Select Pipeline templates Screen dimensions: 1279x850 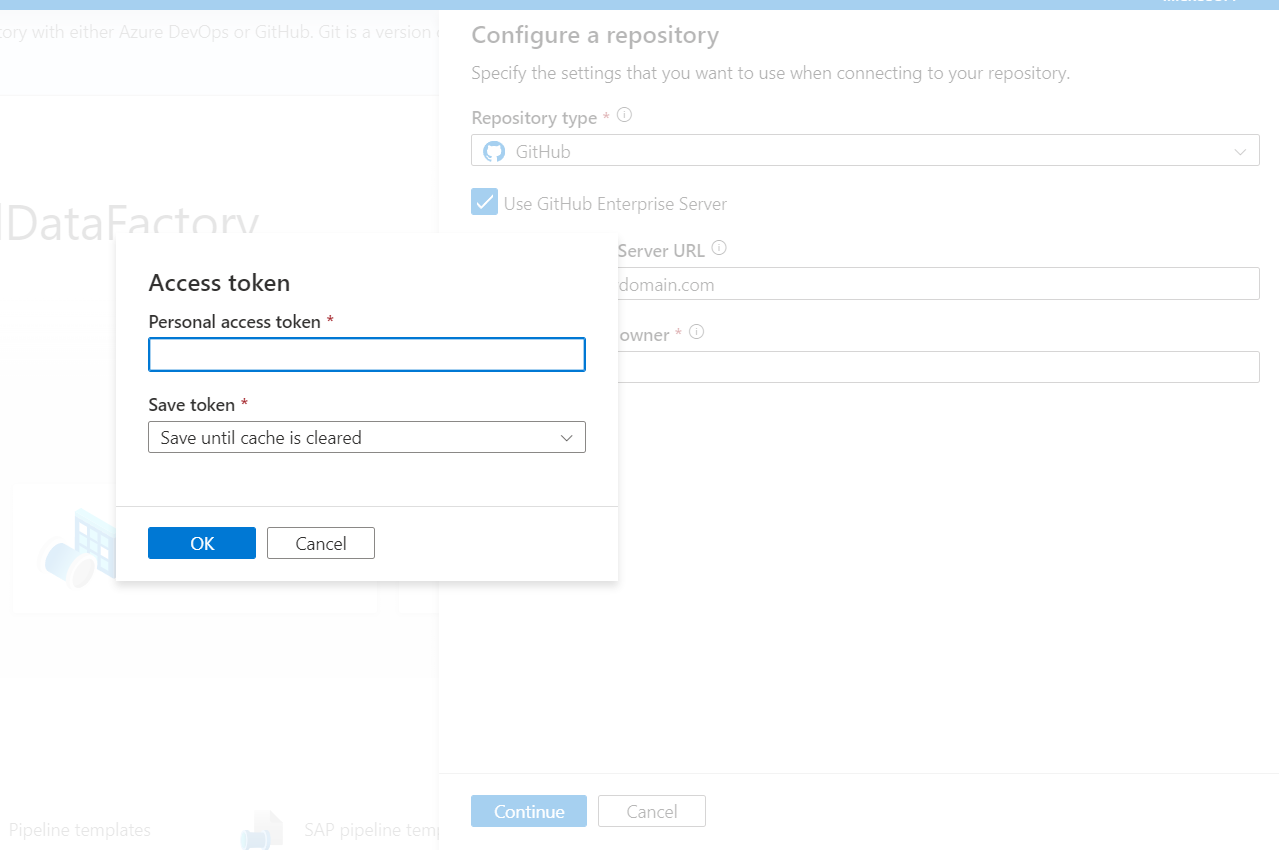[x=79, y=829]
